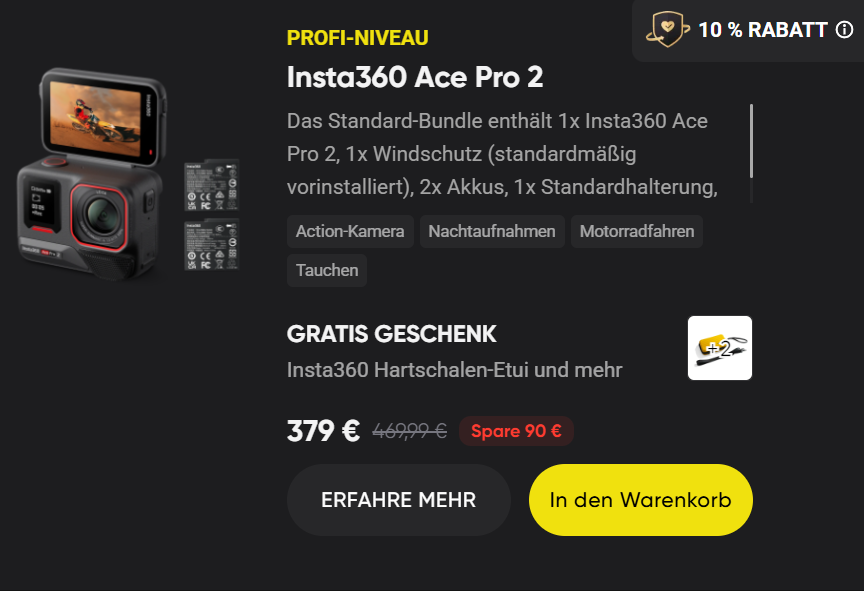Click the Insta360 Ace Pro 2 camera image
The image size is (864, 591).
click(93, 175)
